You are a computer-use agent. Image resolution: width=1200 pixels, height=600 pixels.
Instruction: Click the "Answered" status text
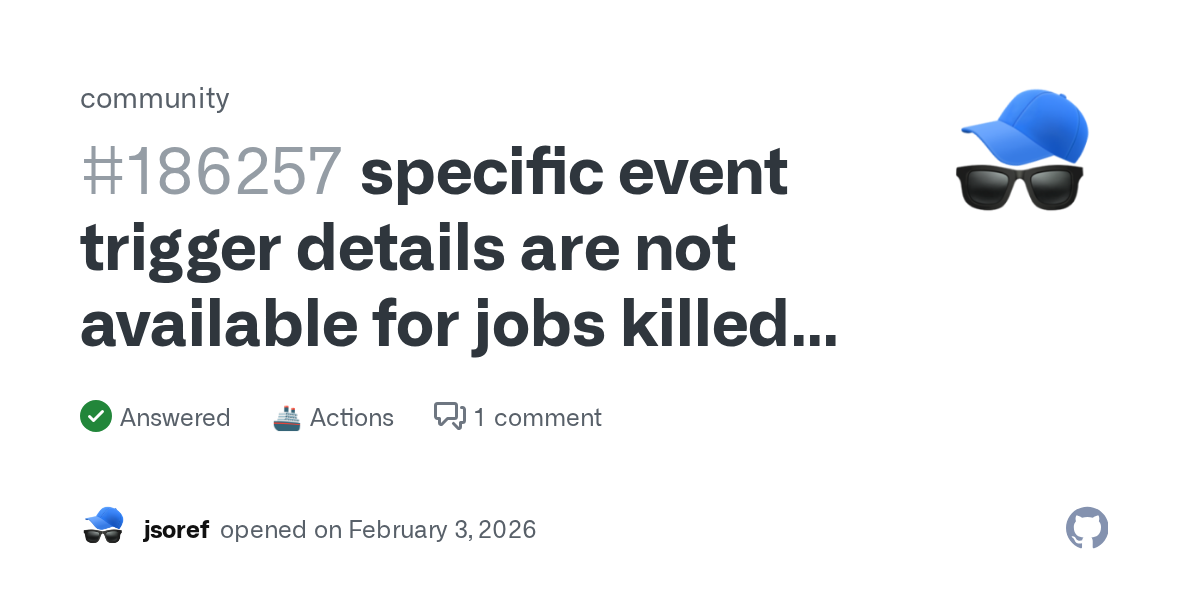click(175, 417)
